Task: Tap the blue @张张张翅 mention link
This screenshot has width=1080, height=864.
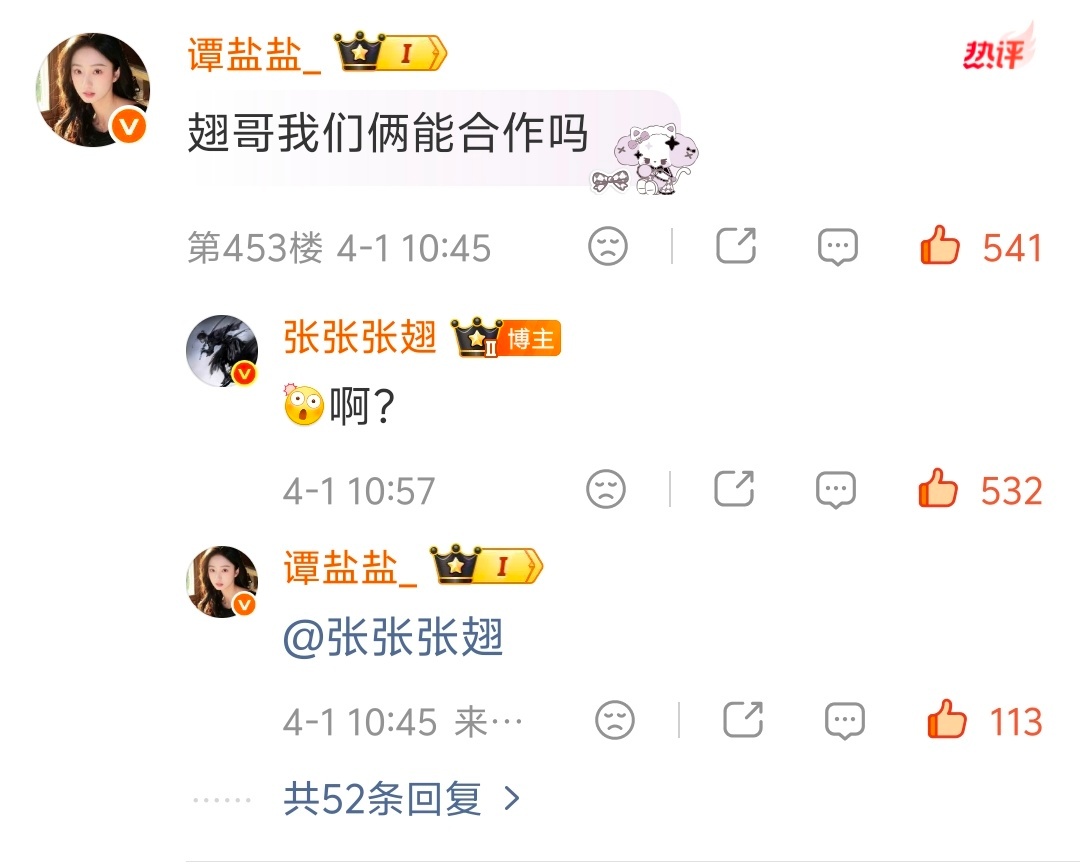Action: (x=393, y=637)
